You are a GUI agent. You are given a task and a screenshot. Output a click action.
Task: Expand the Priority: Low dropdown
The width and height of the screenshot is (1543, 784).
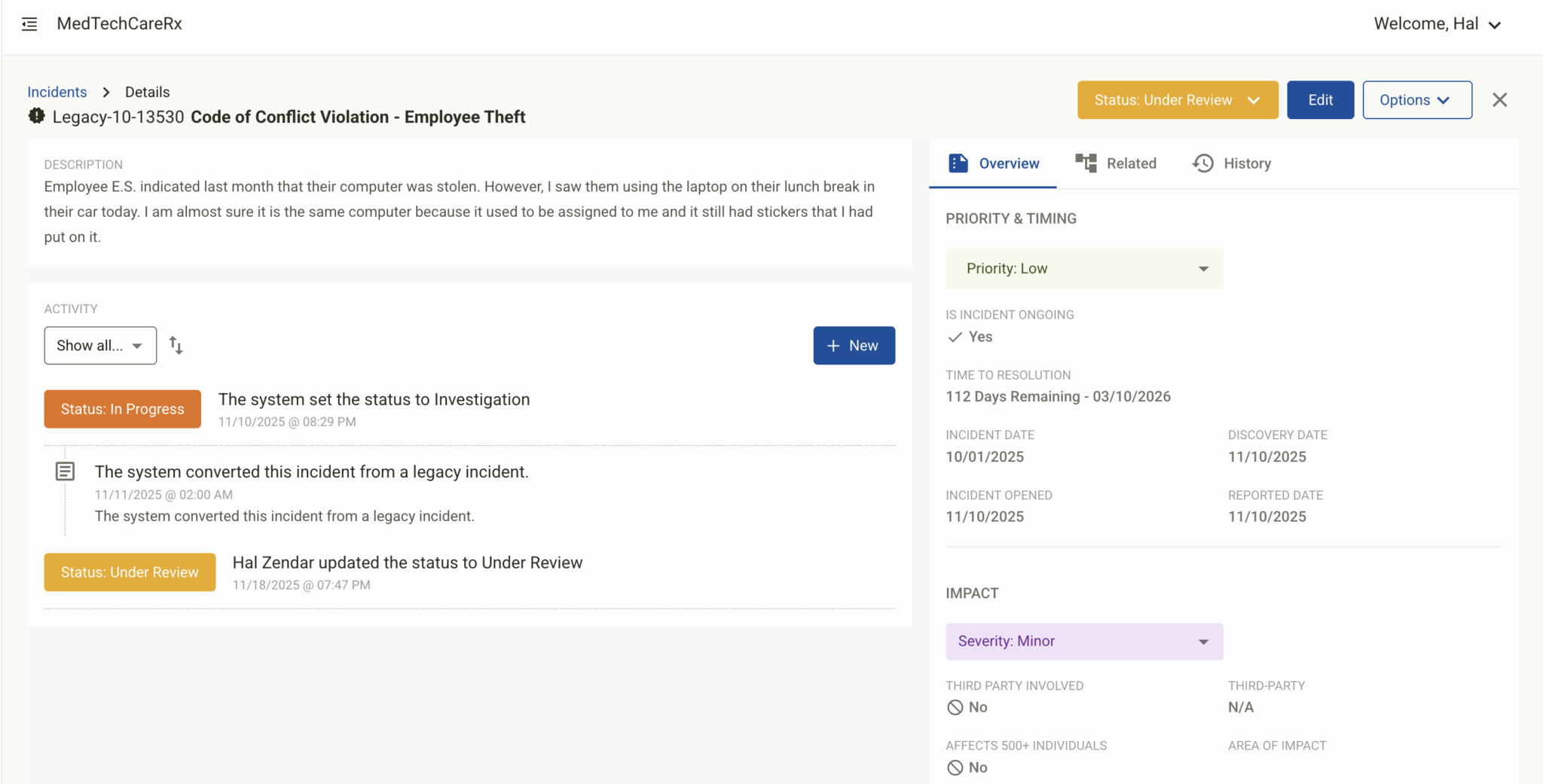pos(1083,269)
